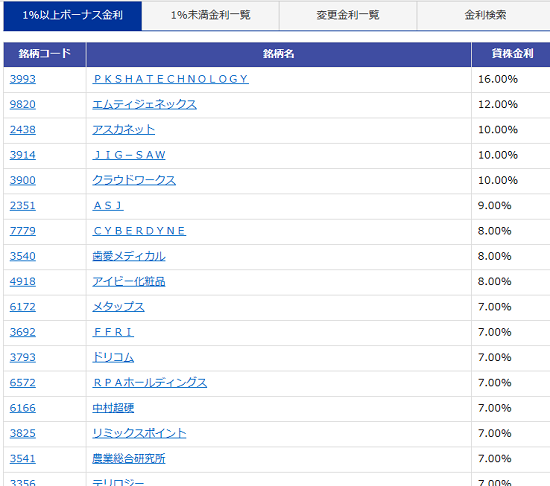The image size is (550, 486).
Task: Open the 変更金利一覧 tab
Action: (x=348, y=15)
